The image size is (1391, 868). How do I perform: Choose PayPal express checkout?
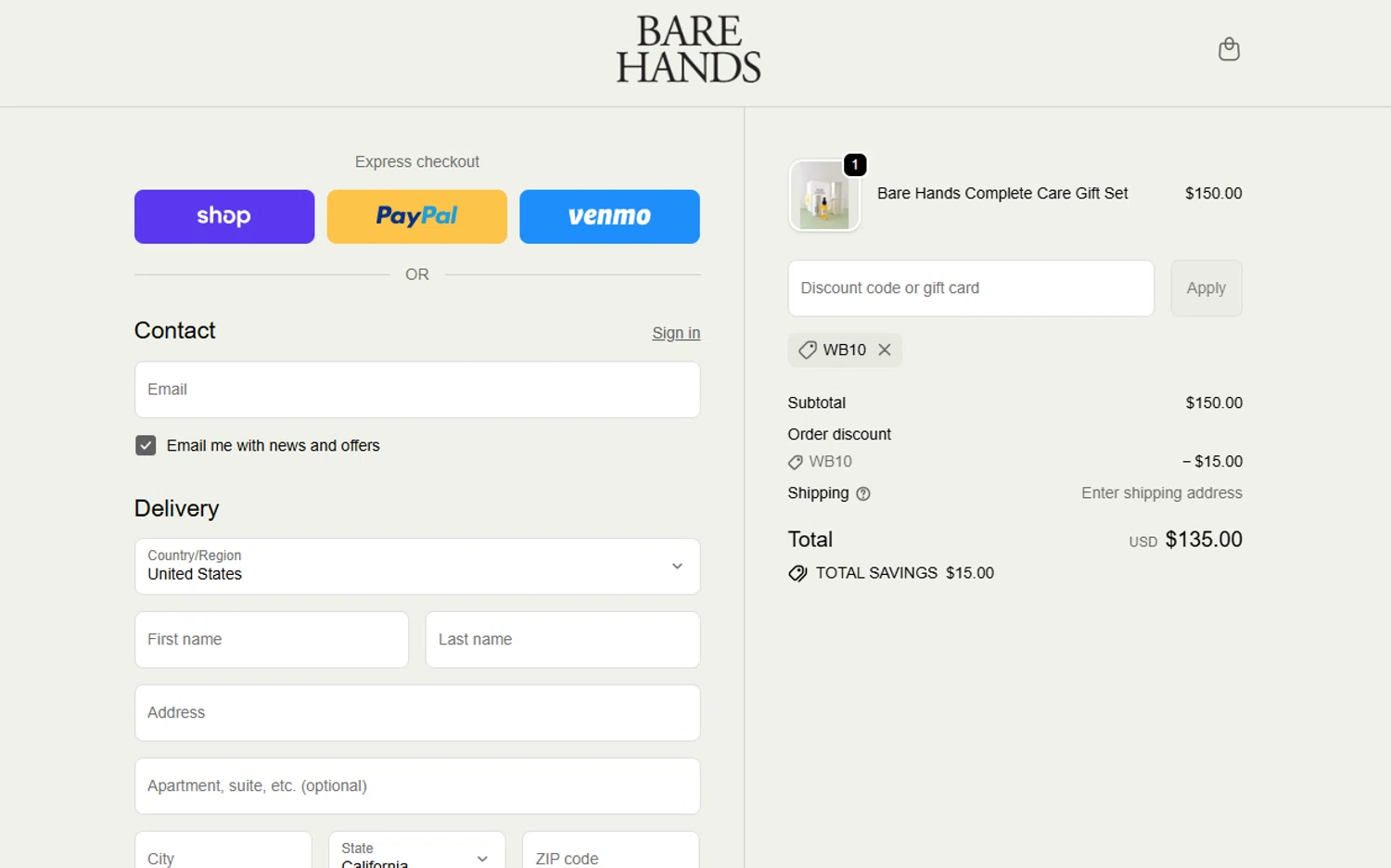click(x=417, y=217)
